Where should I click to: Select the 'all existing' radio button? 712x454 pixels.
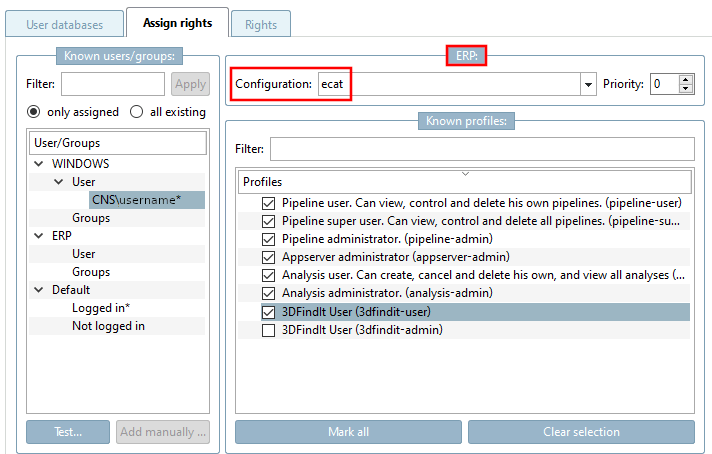point(137,112)
